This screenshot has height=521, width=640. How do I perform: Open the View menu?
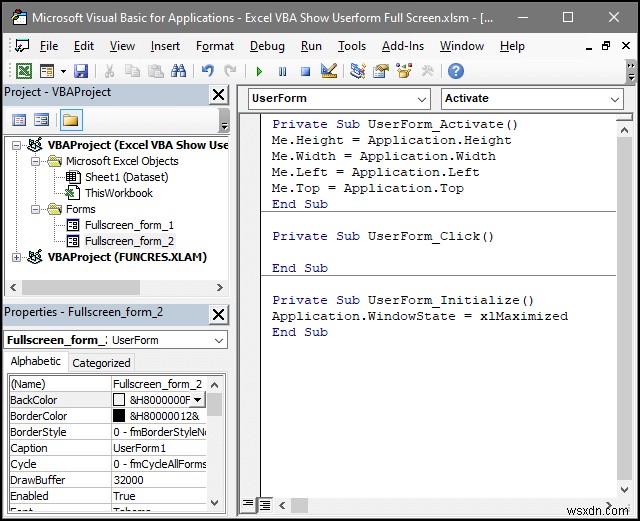coord(122,46)
